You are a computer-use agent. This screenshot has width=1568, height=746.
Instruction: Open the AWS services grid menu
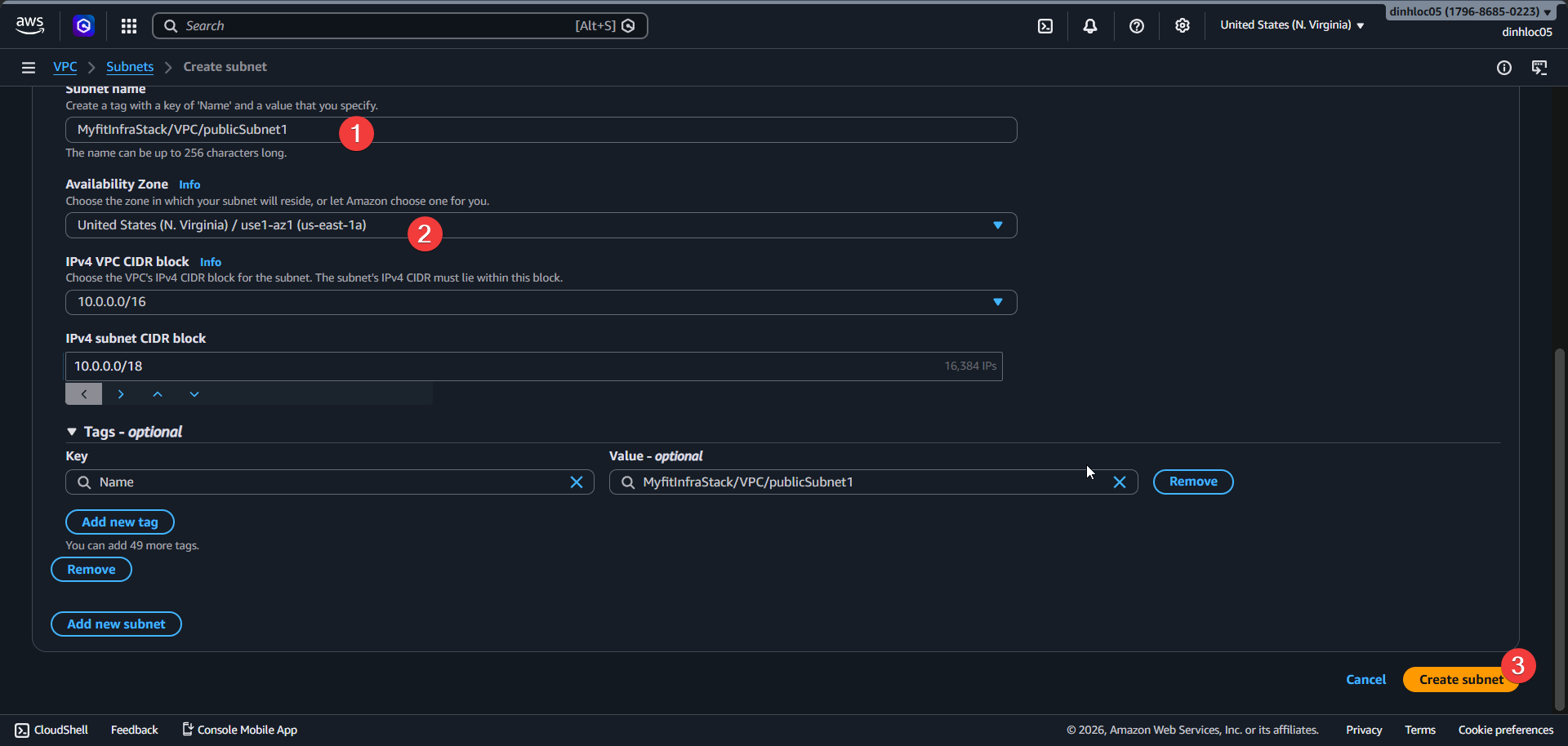pos(128,25)
